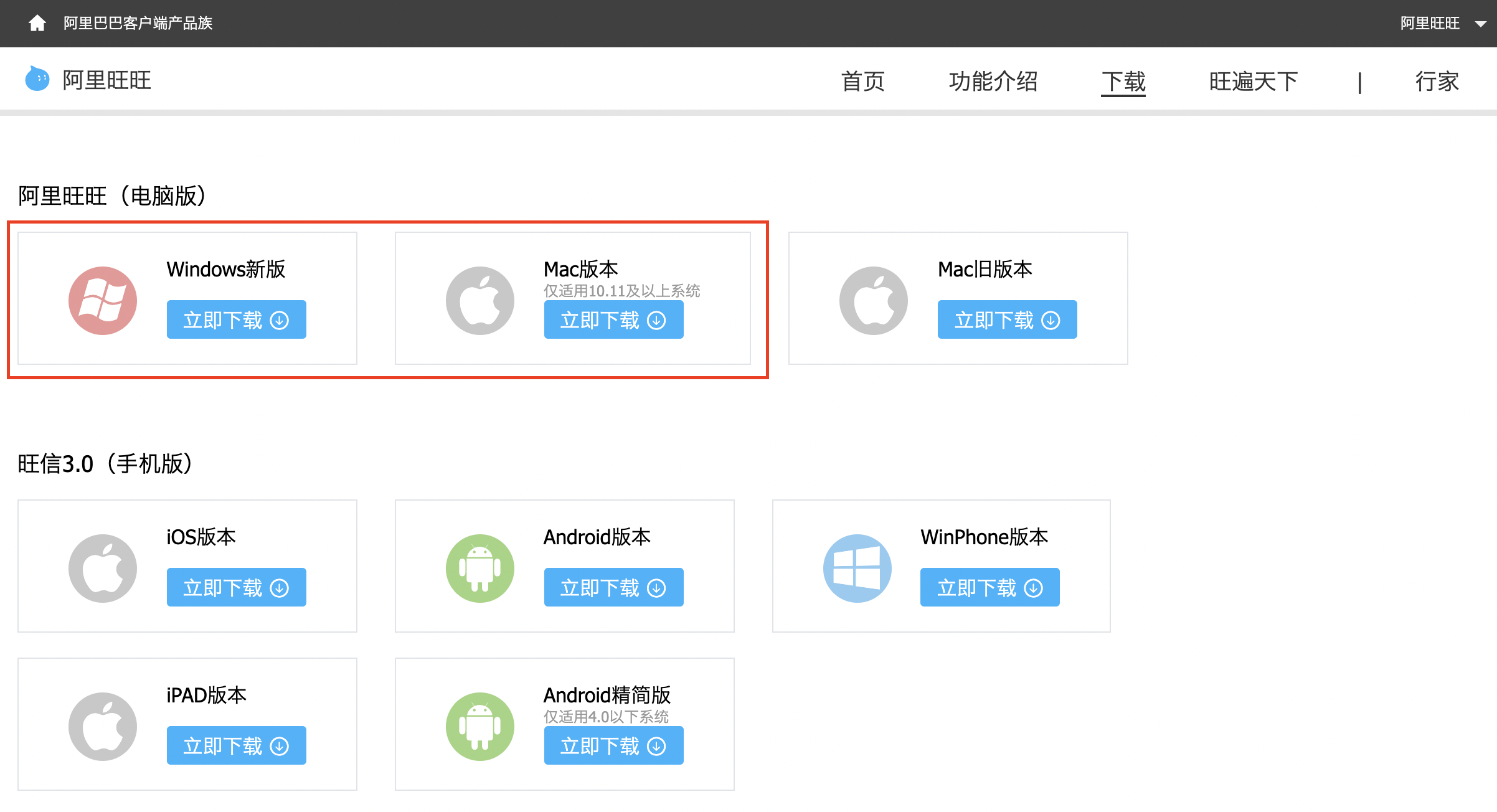Click the blue WinPhone logo icon
1497x812 pixels.
tap(857, 569)
